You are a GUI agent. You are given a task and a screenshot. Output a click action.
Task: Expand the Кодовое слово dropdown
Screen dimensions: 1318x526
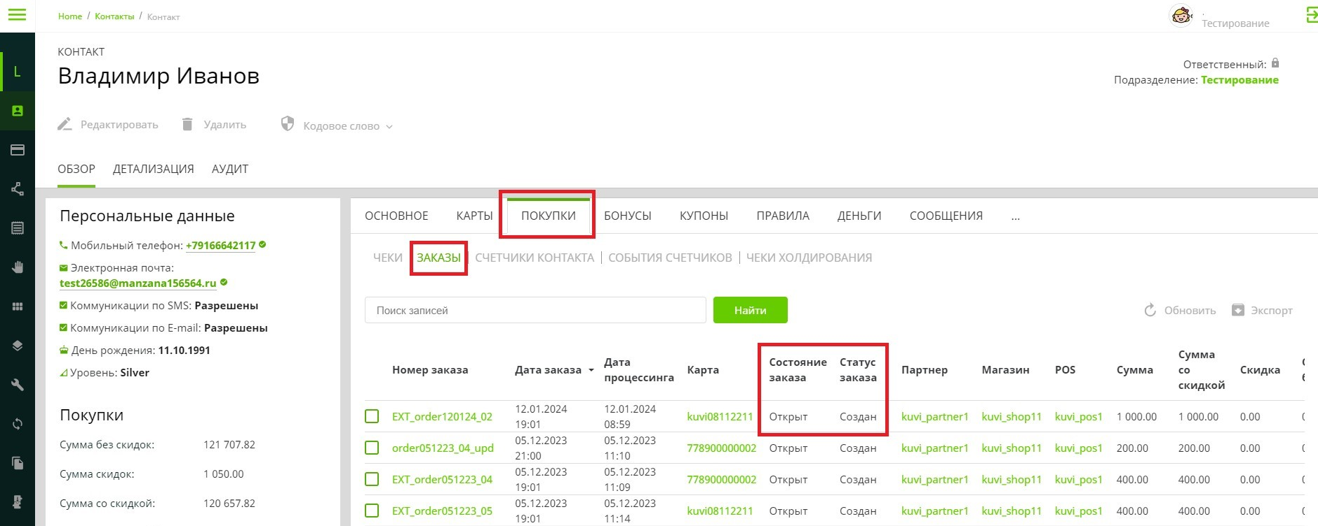click(389, 126)
